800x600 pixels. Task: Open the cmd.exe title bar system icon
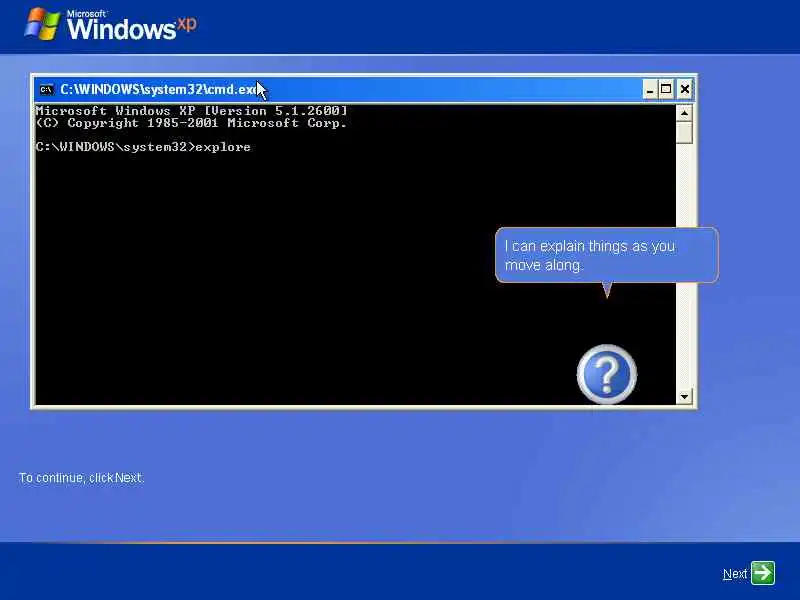point(46,89)
